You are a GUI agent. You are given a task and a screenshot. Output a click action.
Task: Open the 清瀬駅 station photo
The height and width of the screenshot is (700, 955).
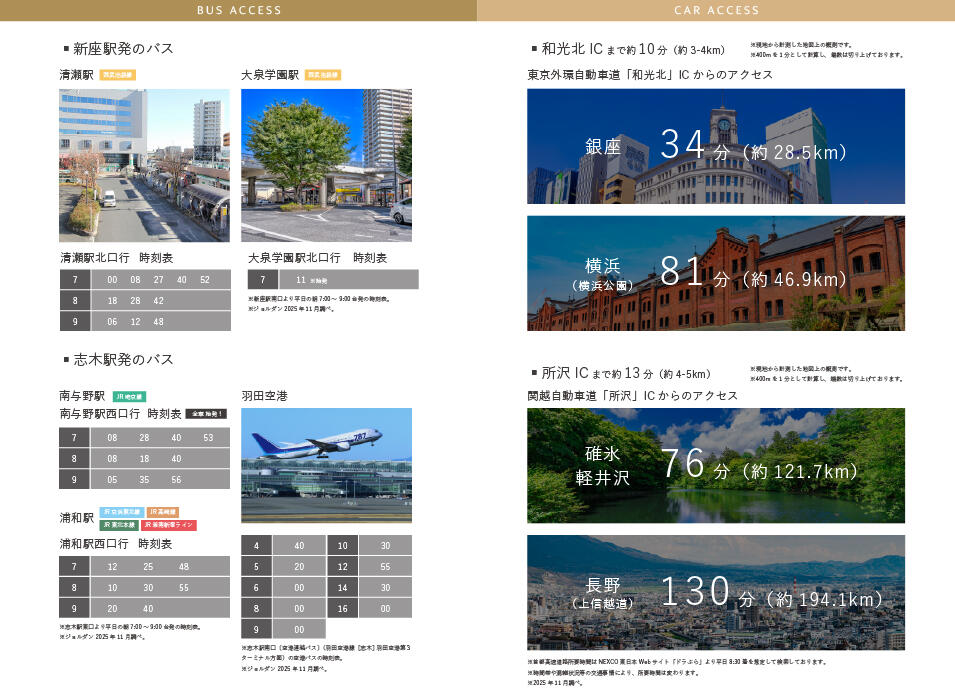[x=144, y=165]
